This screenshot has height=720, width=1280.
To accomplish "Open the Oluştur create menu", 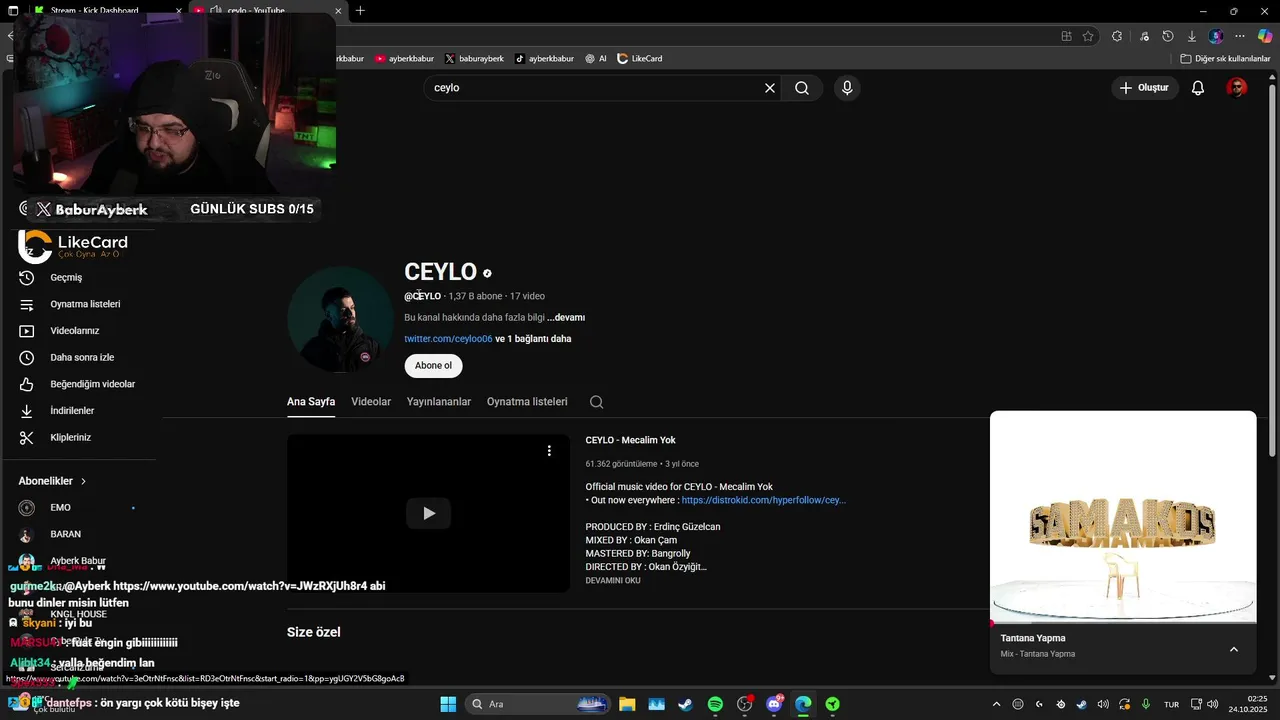I will coord(1145,88).
